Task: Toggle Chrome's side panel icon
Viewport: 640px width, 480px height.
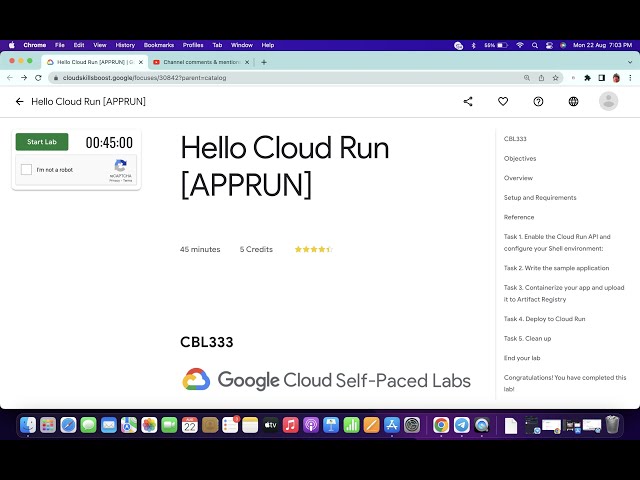Action: tap(602, 78)
